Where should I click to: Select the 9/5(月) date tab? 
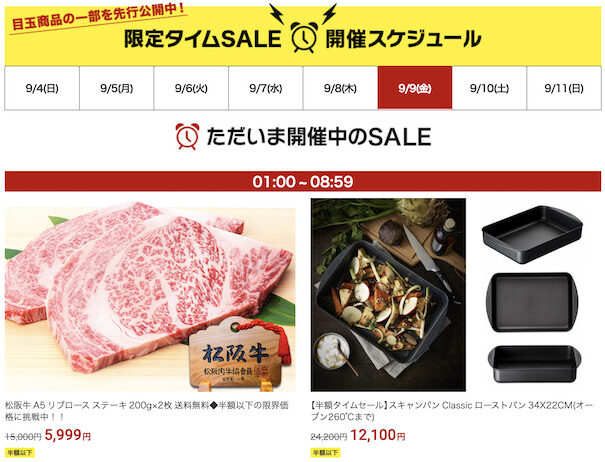pyautogui.click(x=117, y=88)
